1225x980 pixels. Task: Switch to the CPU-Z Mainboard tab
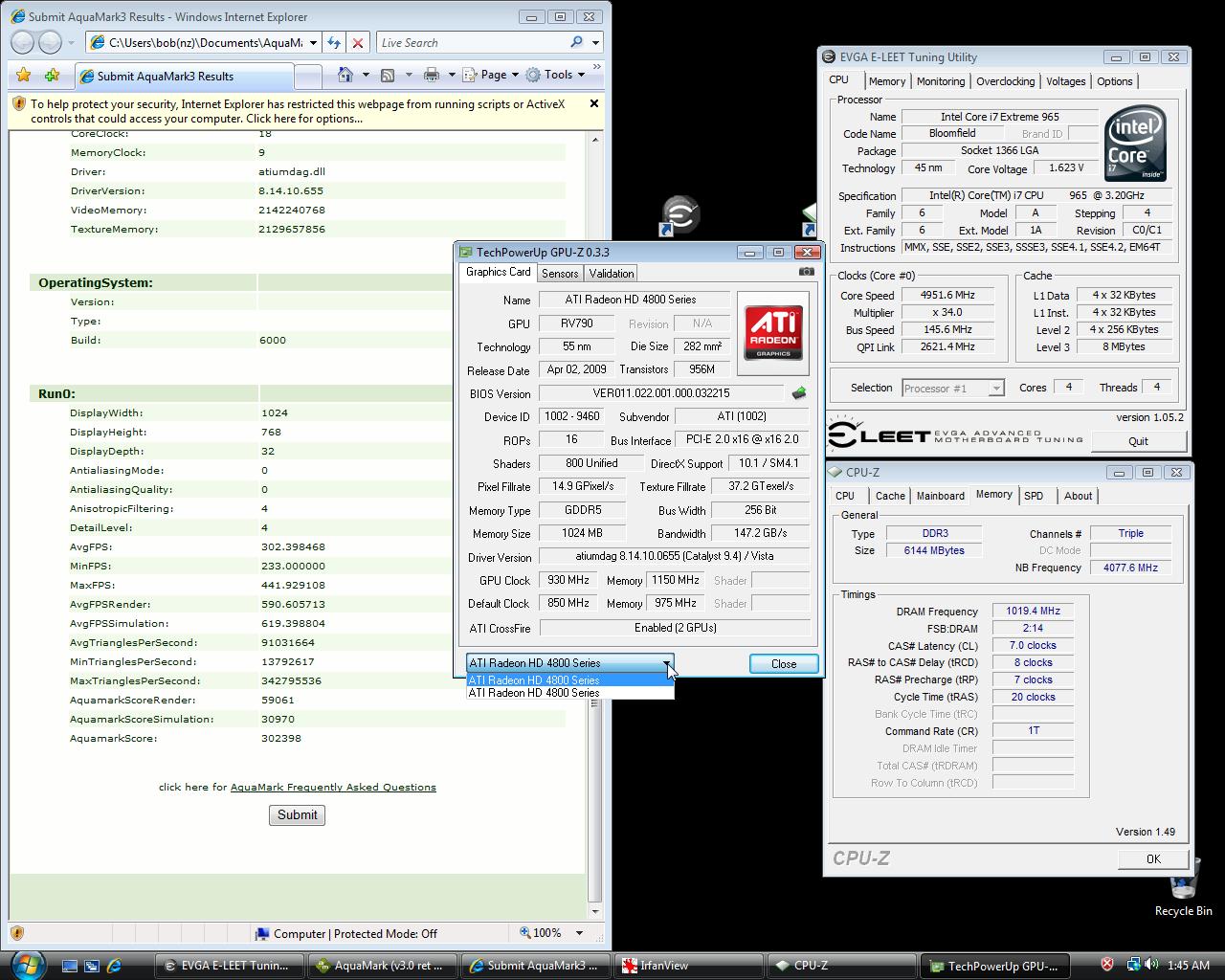point(941,496)
